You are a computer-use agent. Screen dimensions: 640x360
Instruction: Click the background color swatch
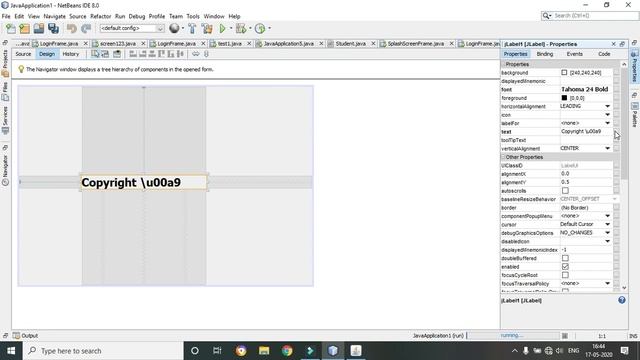tap(564, 73)
